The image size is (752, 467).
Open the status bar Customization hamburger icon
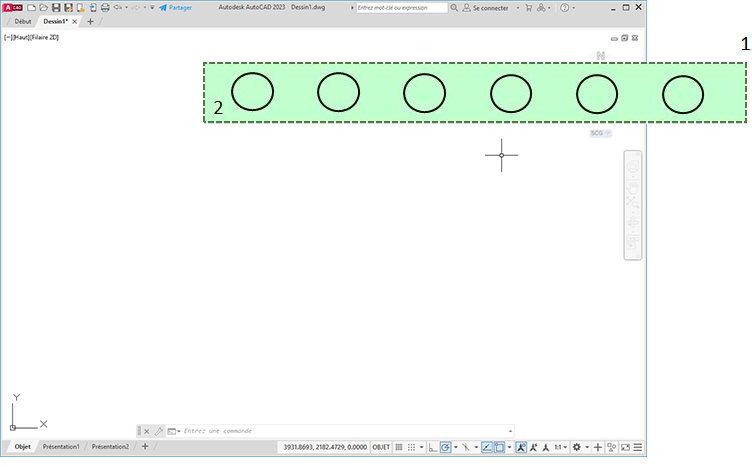click(x=638, y=447)
